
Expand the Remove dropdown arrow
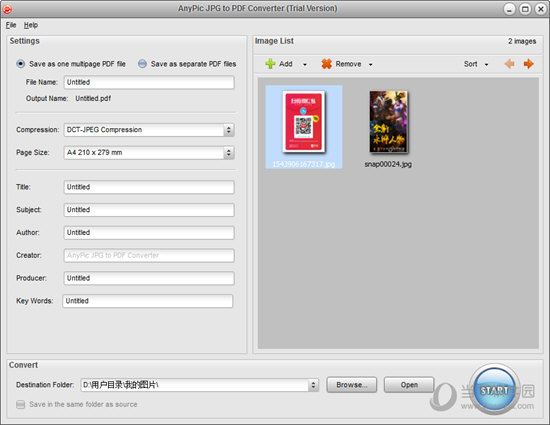370,65
